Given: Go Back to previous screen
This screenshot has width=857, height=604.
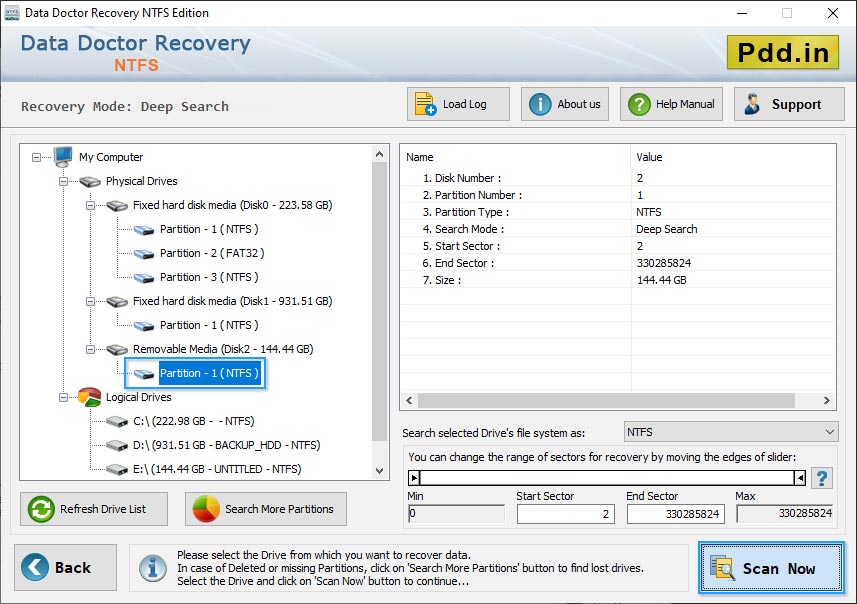Looking at the screenshot, I should [66, 567].
